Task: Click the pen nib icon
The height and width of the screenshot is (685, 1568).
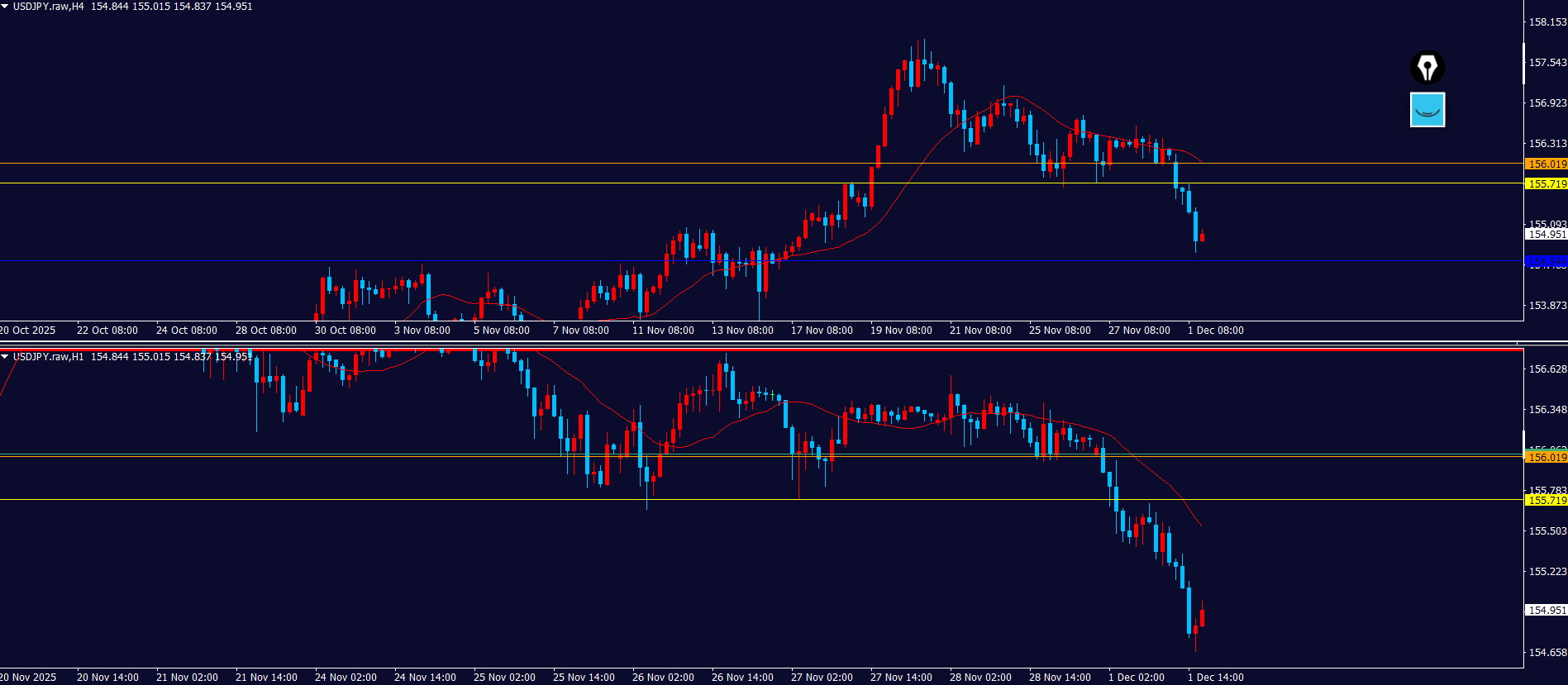Action: pyautogui.click(x=1427, y=68)
